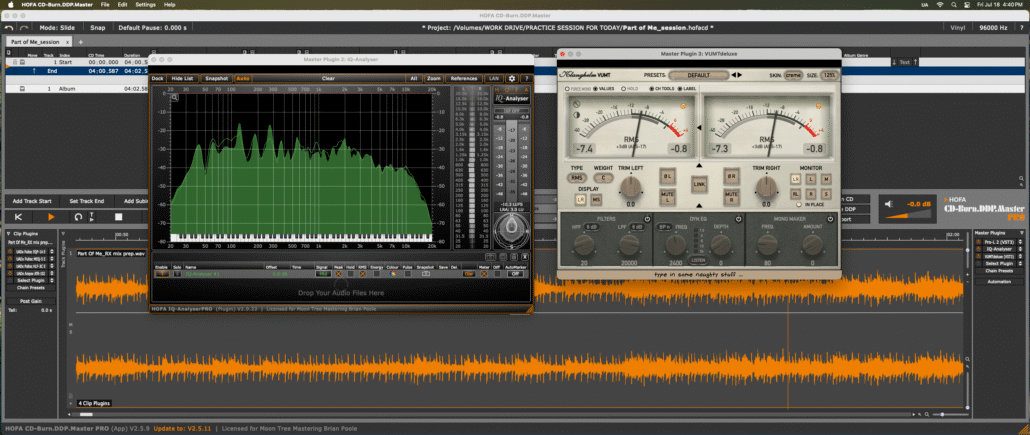Collapse the Clip Plugins panel triangle
Screen dimensions: 1030x435
(9, 233)
